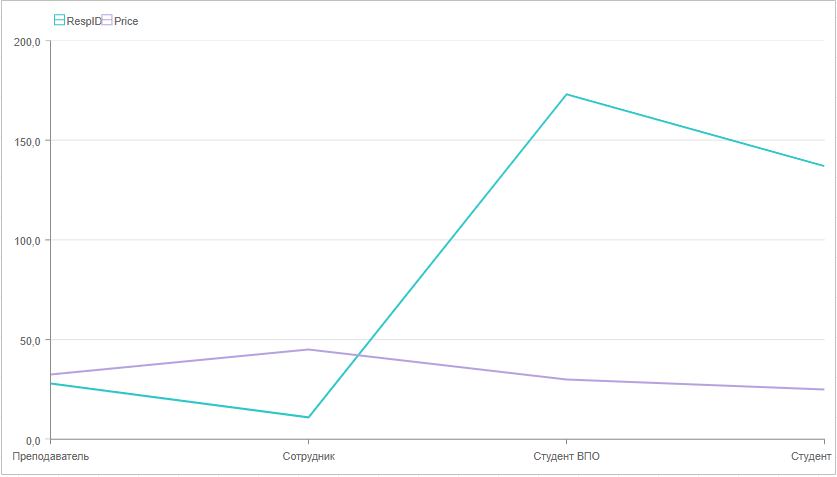Screen dimensions: 837x477
Task: Click the Price point above Преподаватель
Action: point(51,374)
